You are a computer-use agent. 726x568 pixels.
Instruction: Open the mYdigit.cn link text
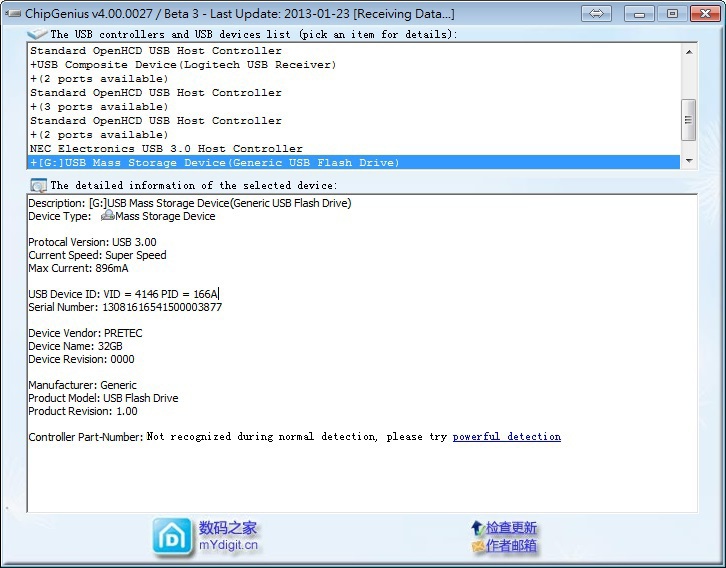[x=228, y=545]
